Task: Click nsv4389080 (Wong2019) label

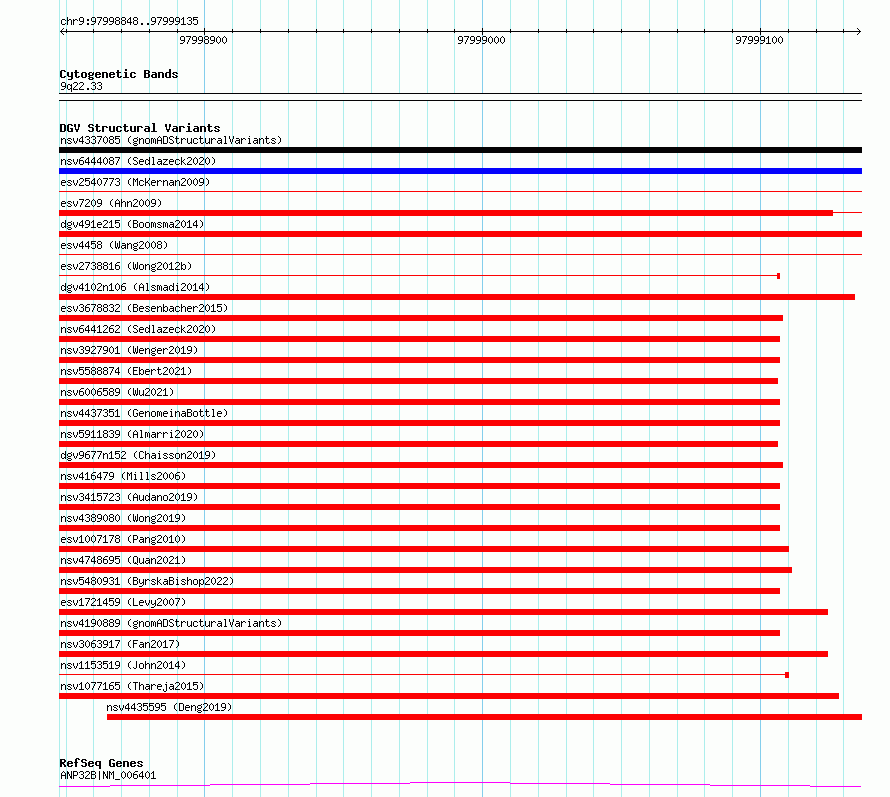Action: point(123,518)
